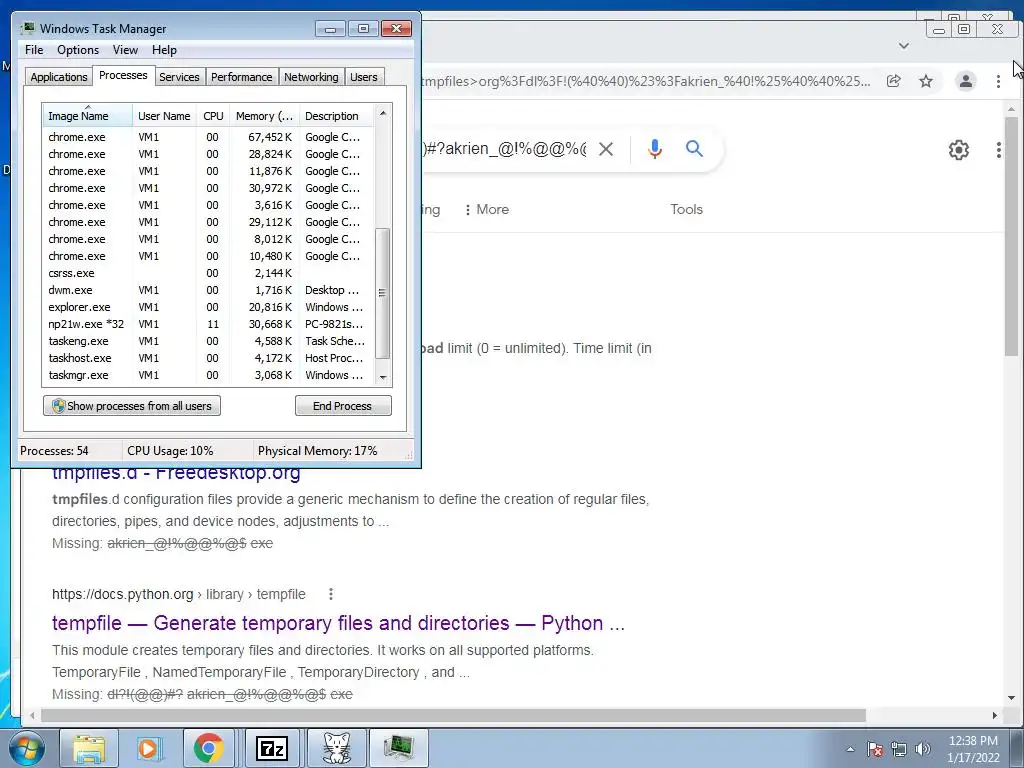The height and width of the screenshot is (768, 1024).
Task: Click Chrome horizontal scroll right arrow
Action: click(994, 716)
